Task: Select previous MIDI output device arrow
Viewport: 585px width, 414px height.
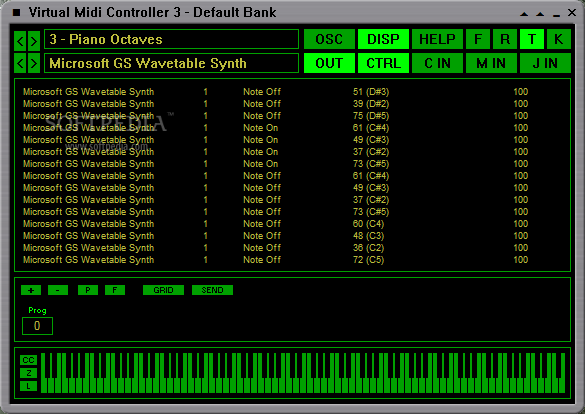Action: click(x=21, y=63)
